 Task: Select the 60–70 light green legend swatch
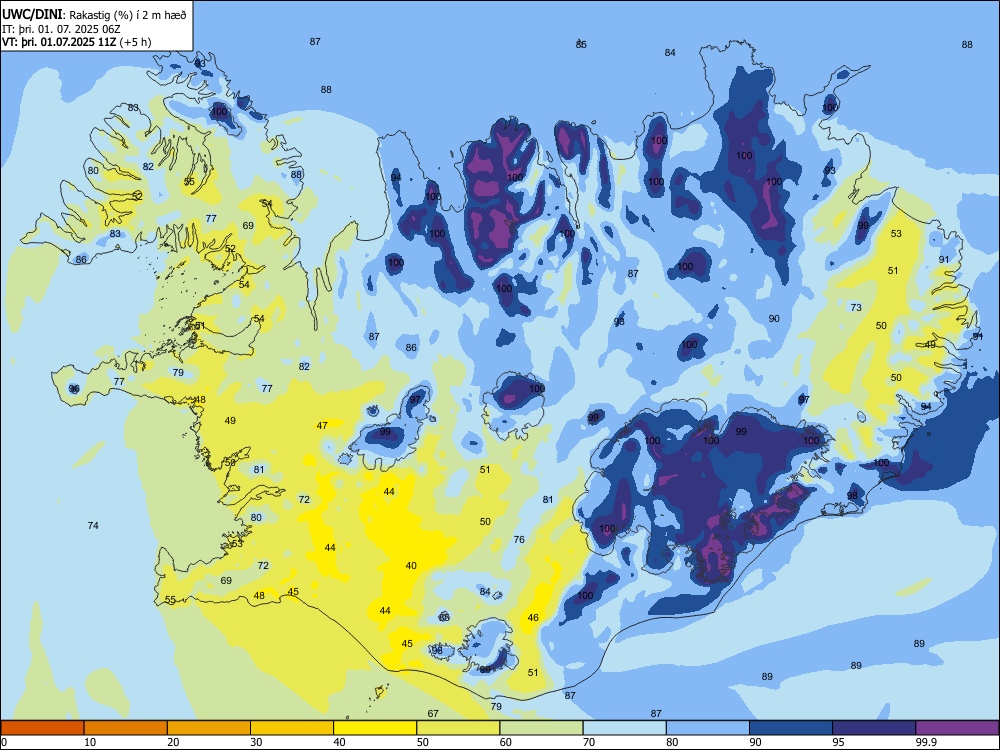(x=541, y=728)
